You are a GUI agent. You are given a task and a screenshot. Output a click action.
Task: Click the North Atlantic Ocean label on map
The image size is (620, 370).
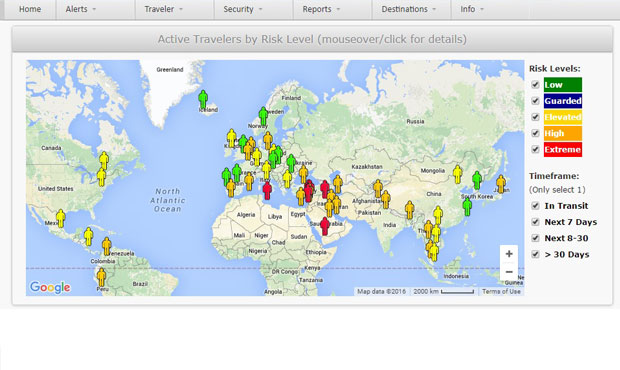168,200
